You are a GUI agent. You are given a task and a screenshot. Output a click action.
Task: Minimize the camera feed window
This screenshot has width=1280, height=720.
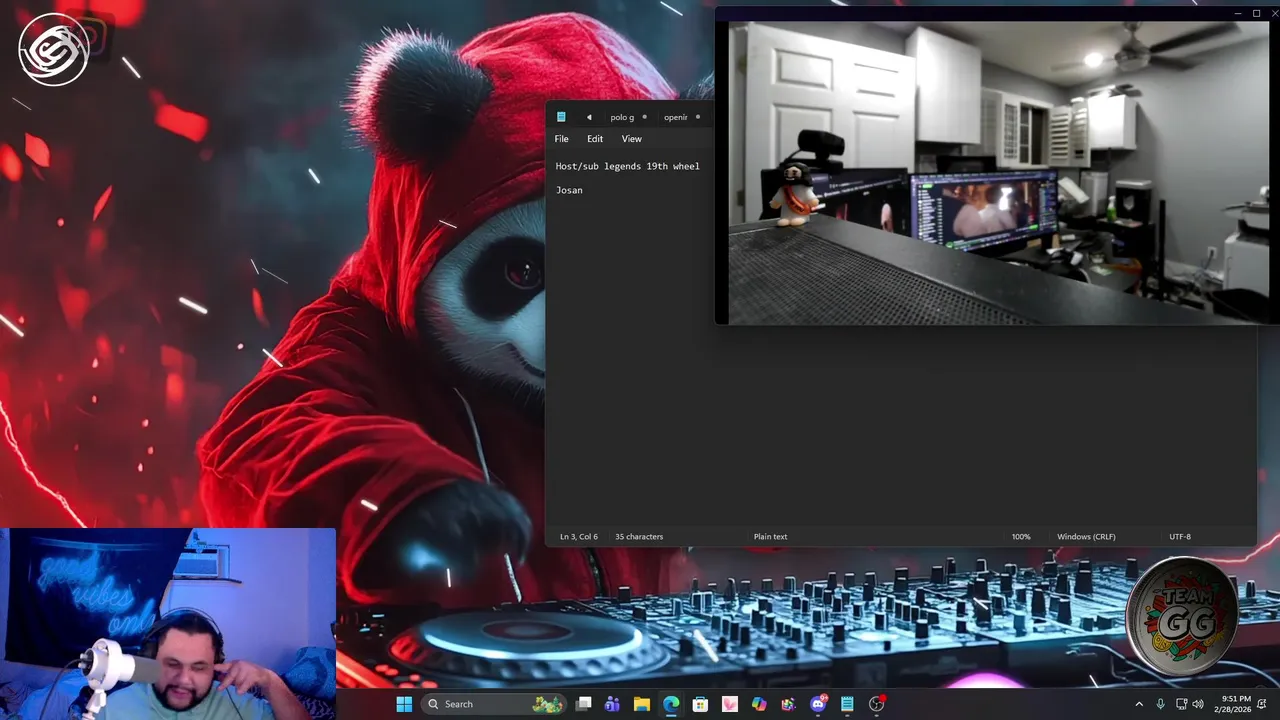click(x=1238, y=14)
